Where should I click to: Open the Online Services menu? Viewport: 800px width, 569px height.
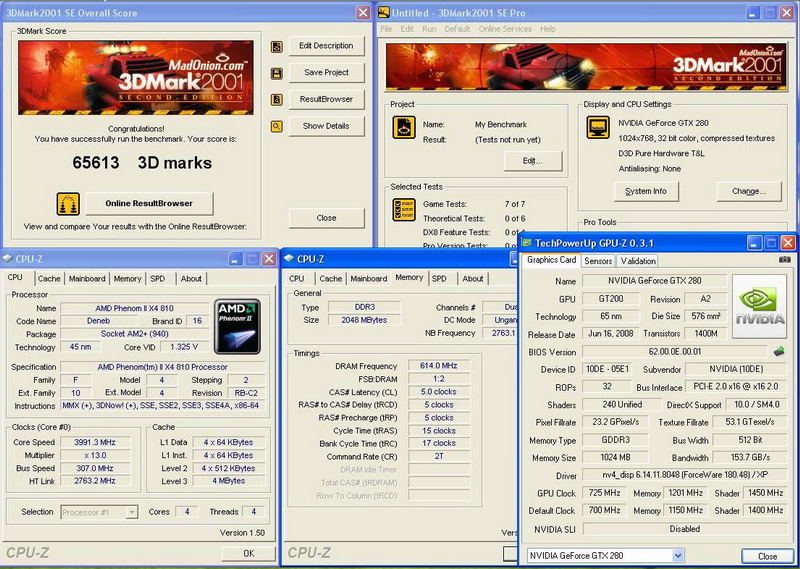pos(505,29)
